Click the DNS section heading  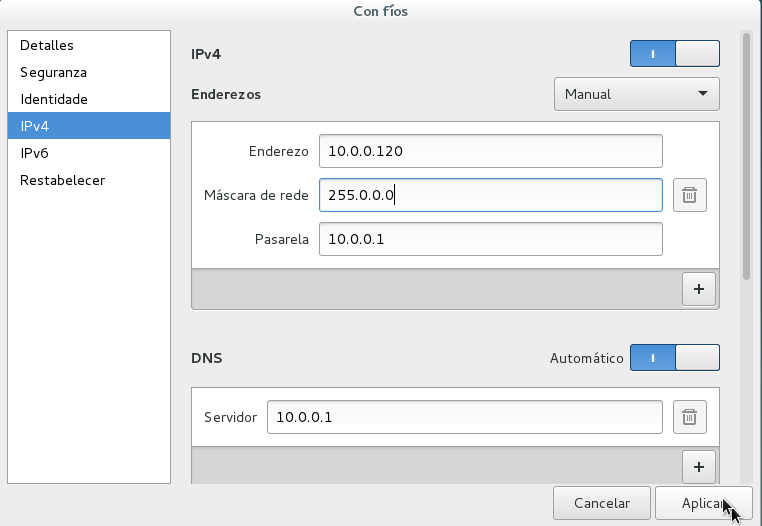pyautogui.click(x=207, y=358)
